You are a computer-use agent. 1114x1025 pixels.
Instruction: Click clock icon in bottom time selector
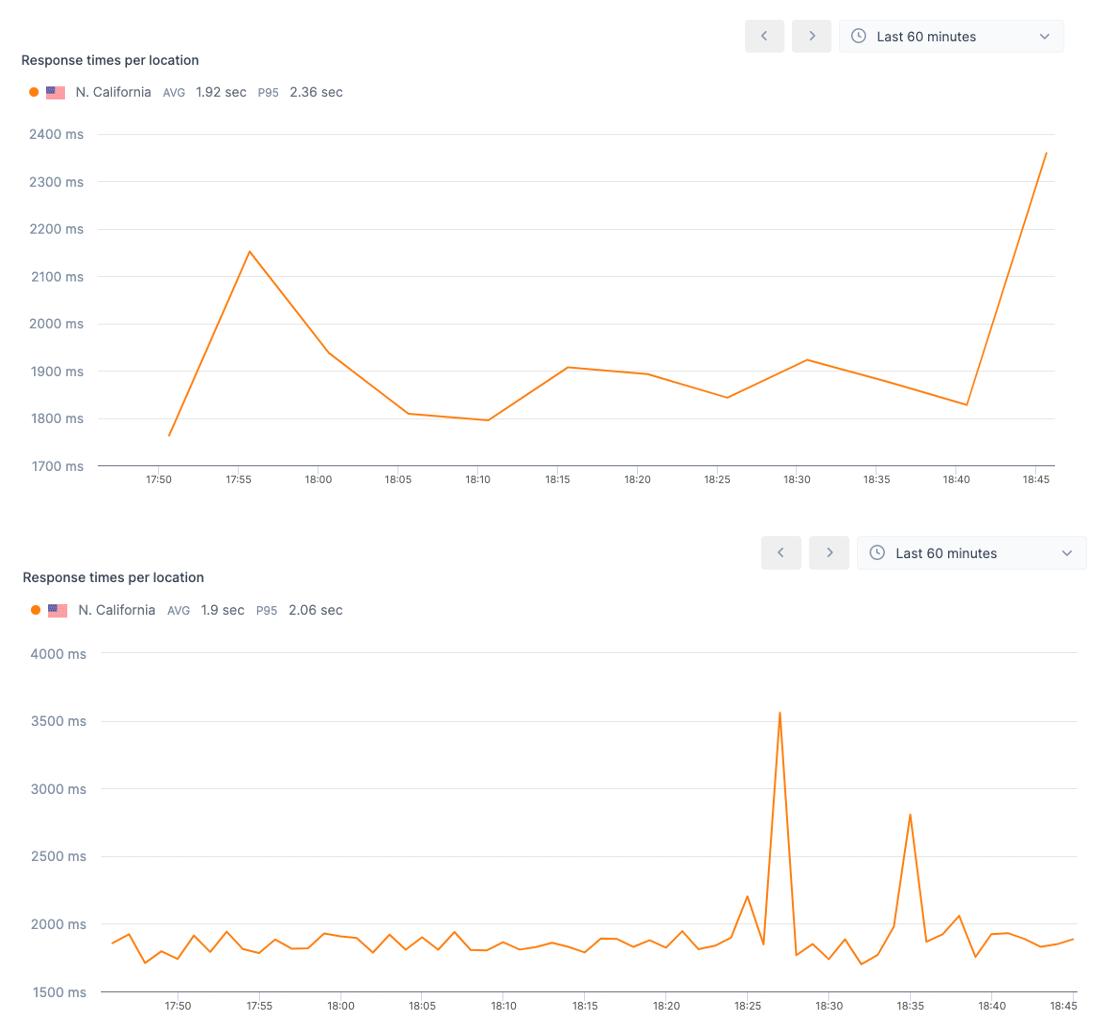(877, 553)
